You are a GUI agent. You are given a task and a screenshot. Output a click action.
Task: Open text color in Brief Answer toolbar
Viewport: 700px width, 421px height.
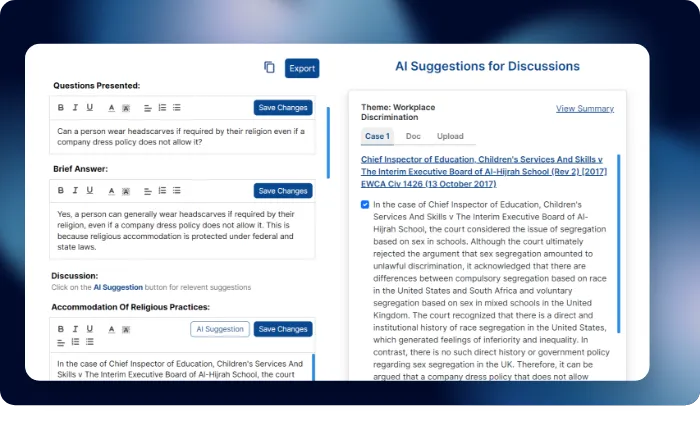[x=112, y=191]
